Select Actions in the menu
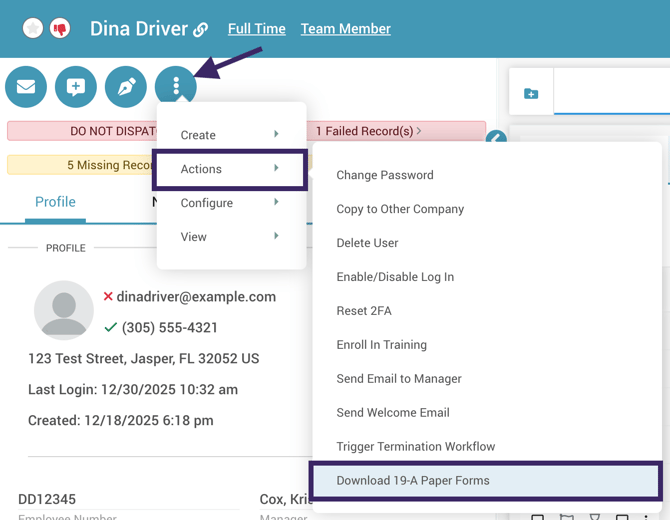 pos(230,169)
